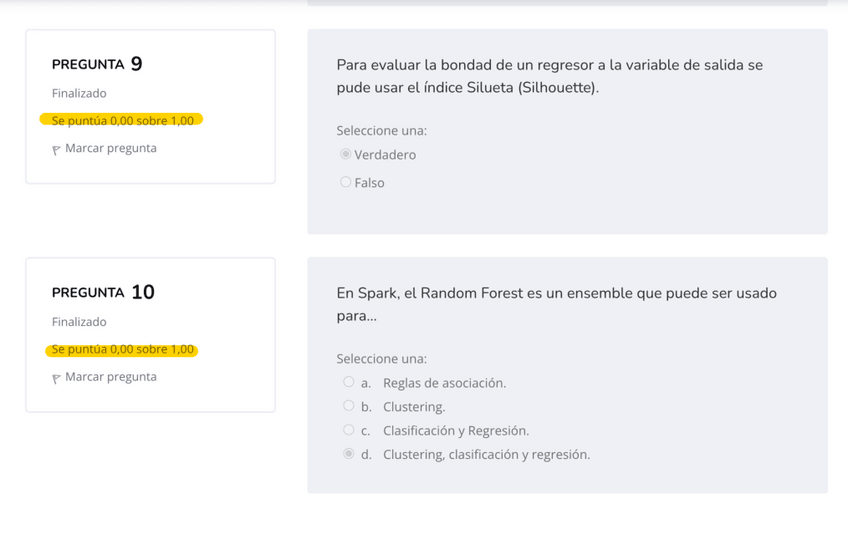Click the 'PREGUNTA 10' heading
The height and width of the screenshot is (550, 848).
tap(103, 293)
